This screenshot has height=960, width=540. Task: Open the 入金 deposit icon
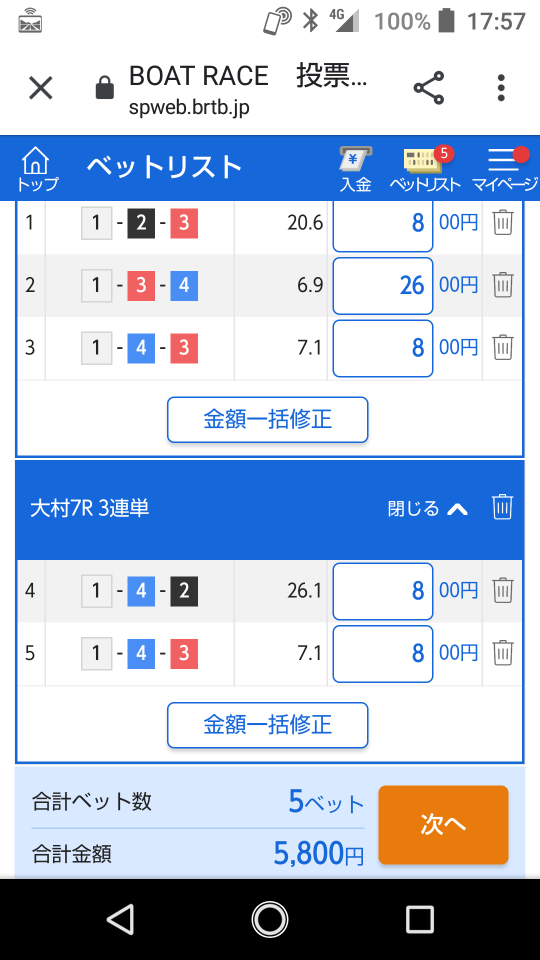point(356,169)
